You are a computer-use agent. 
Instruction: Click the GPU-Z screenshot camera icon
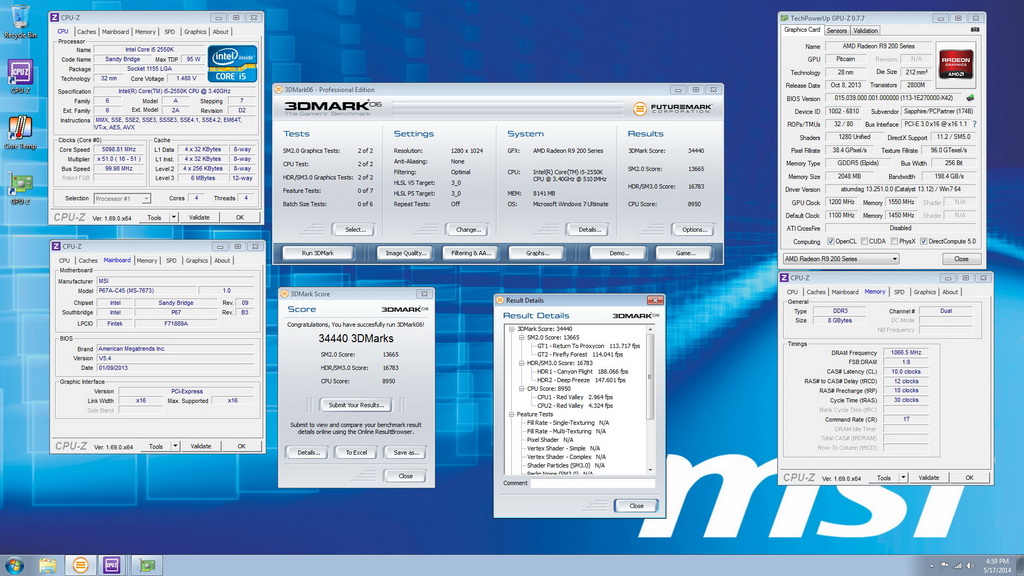tap(975, 30)
